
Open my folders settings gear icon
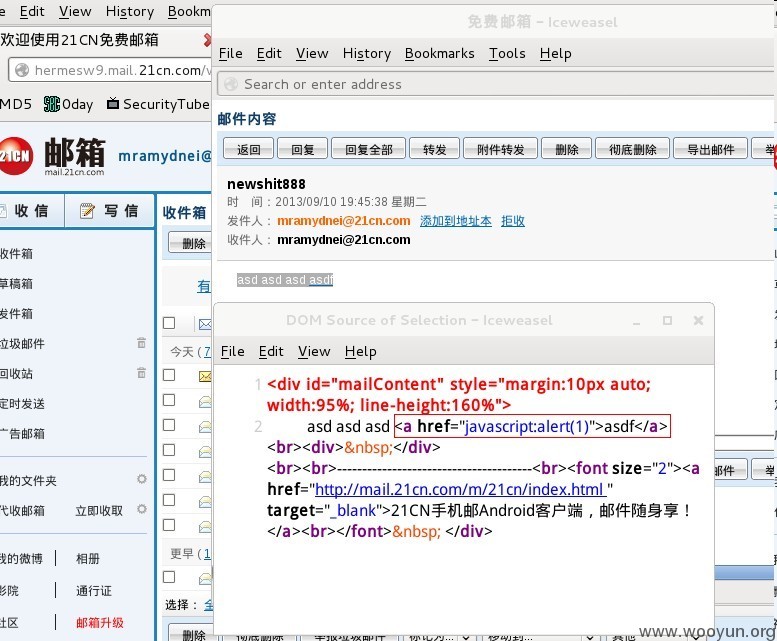click(142, 479)
